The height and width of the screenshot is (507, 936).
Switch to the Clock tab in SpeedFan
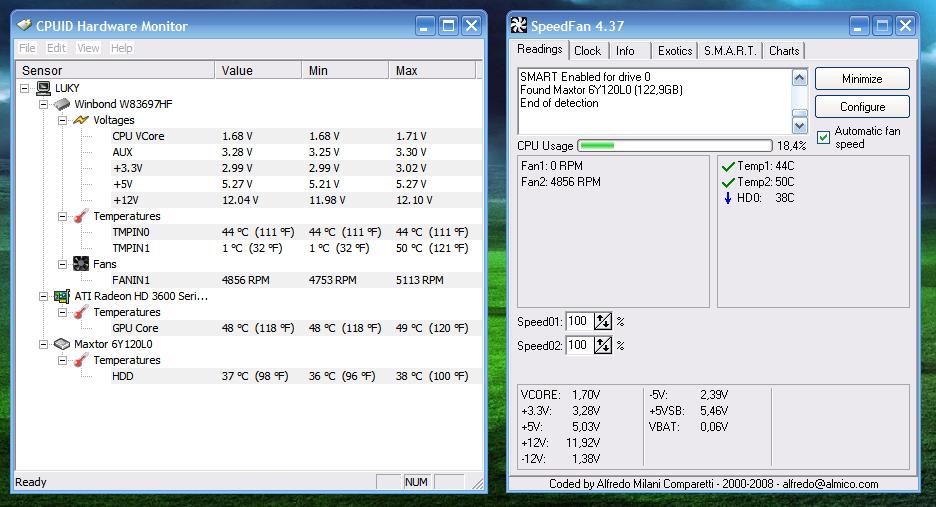tap(587, 51)
